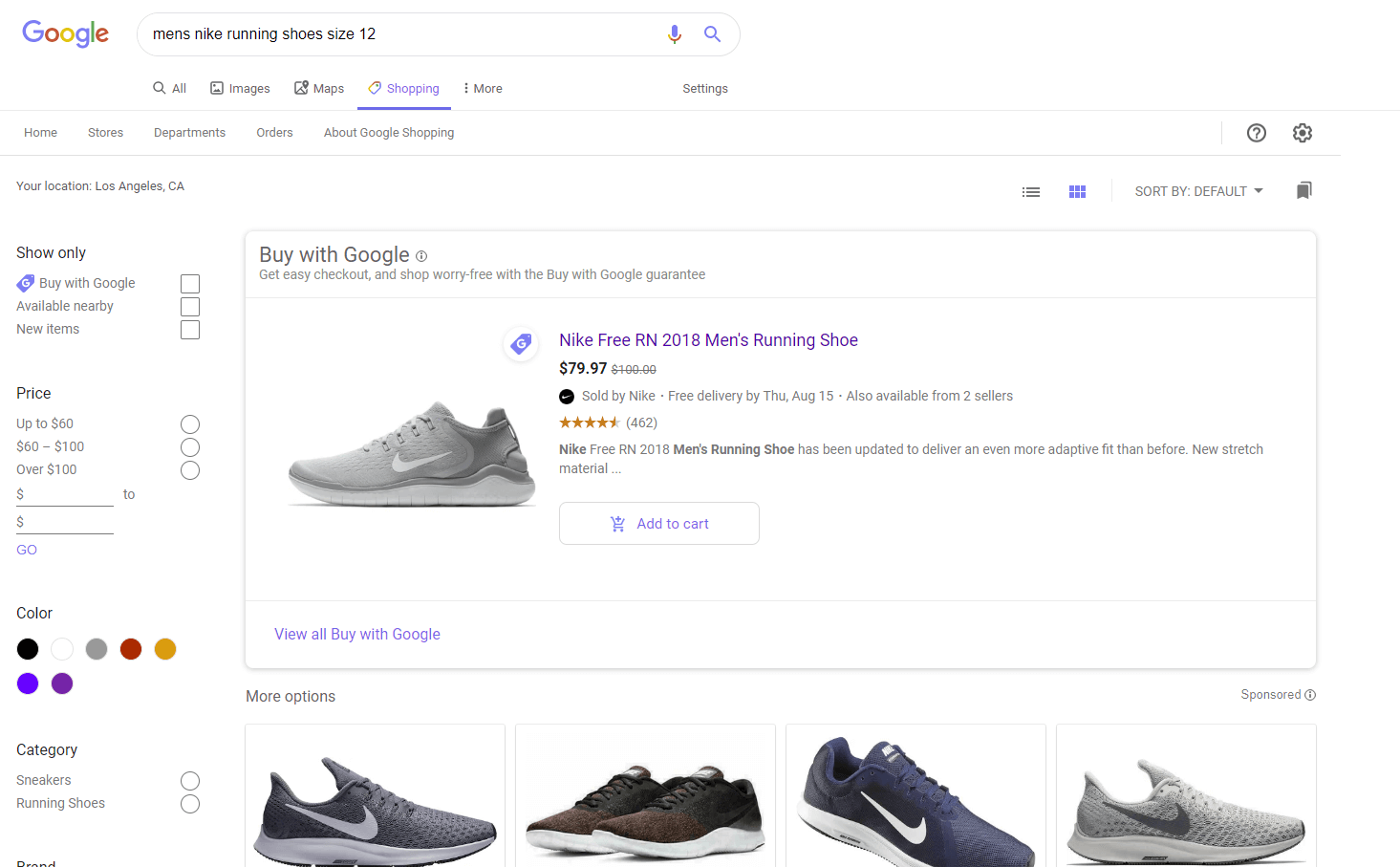Open the help question mark icon
Viewport: 1400px width, 867px height.
1257,133
